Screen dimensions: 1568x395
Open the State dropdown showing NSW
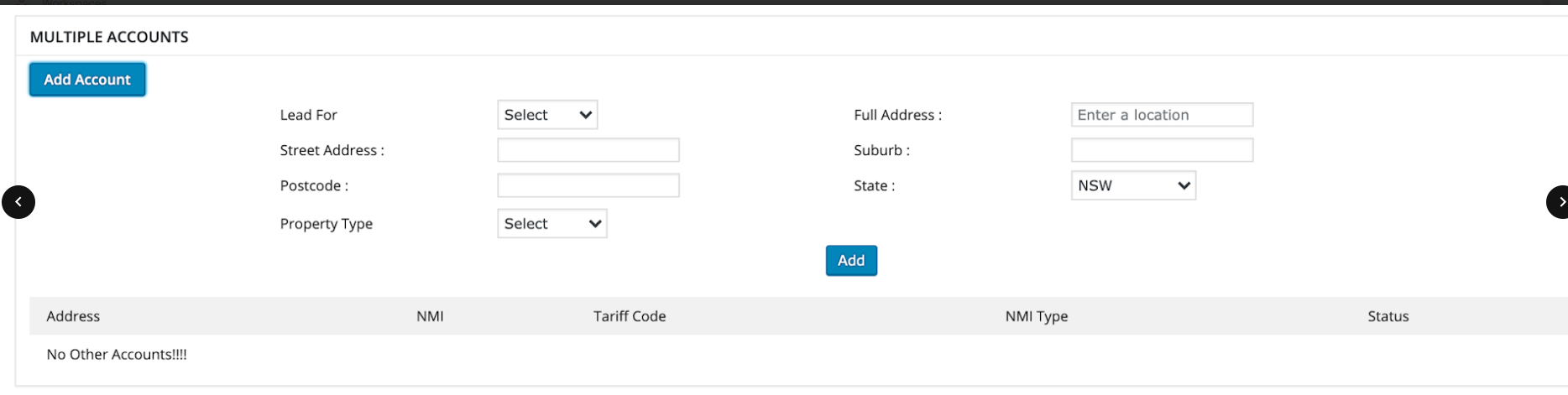(x=1133, y=185)
